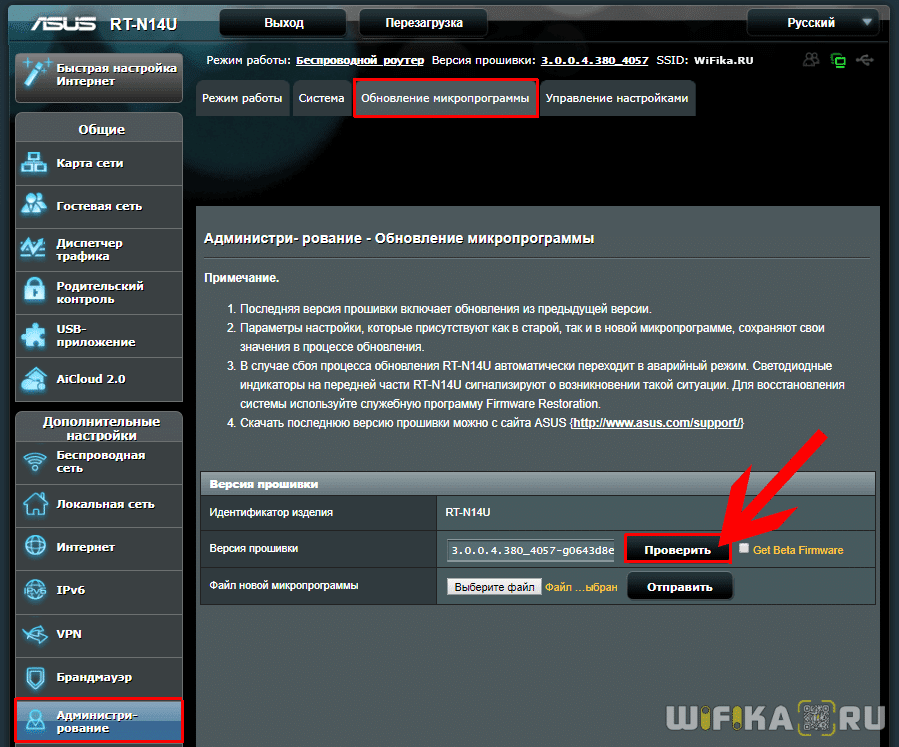Open the asus.com/support link
Viewport: 899px width, 747px height.
657,423
